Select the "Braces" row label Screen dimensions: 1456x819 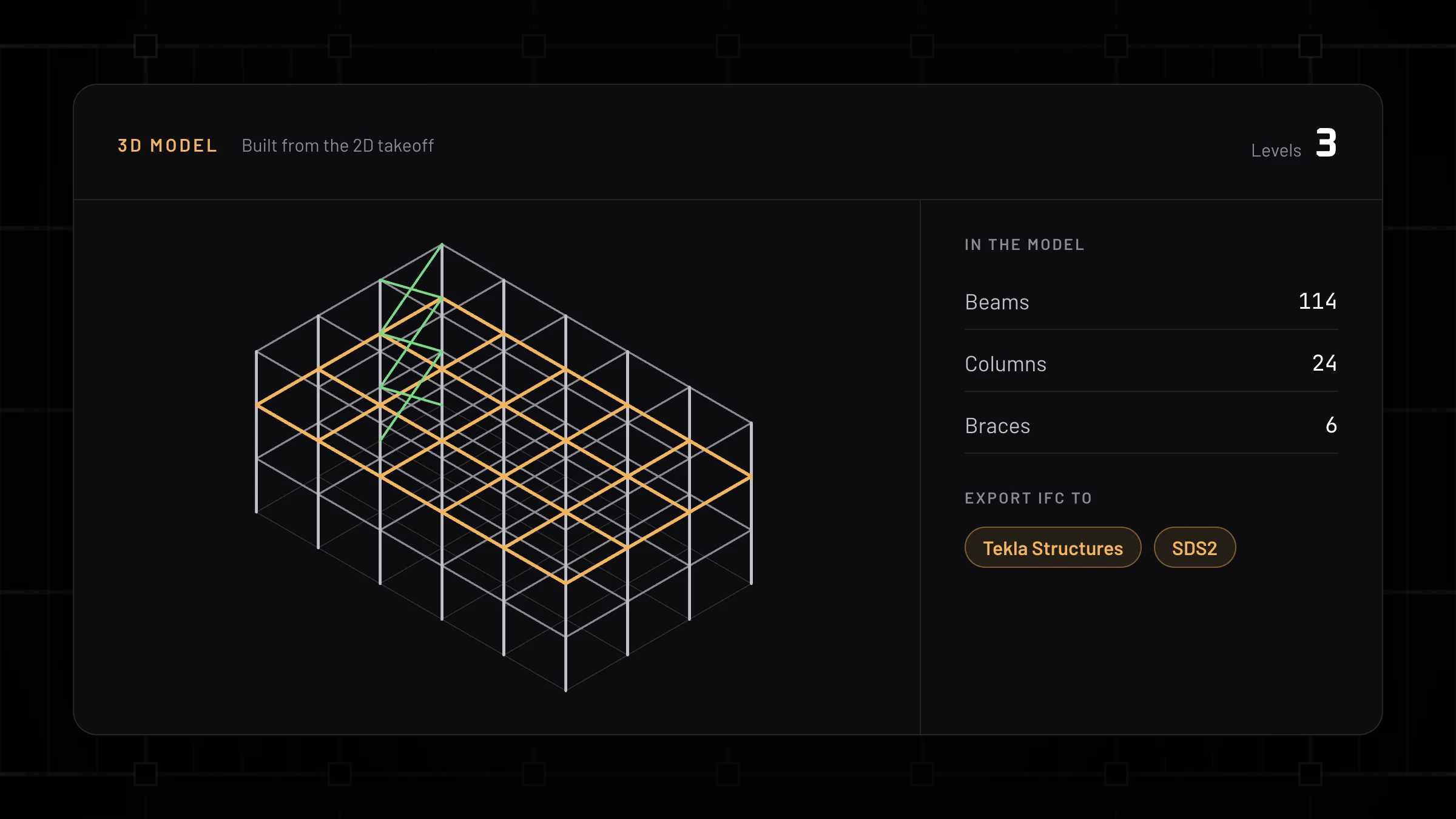pyautogui.click(x=997, y=426)
